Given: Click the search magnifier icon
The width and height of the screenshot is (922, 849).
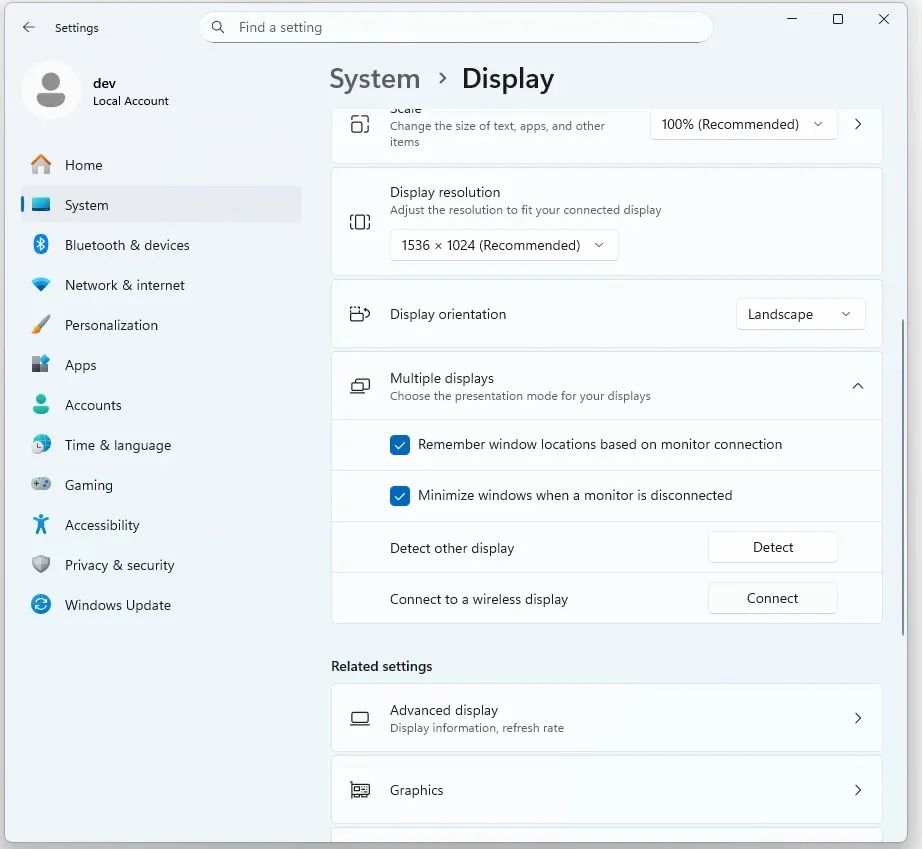Looking at the screenshot, I should coord(218,27).
